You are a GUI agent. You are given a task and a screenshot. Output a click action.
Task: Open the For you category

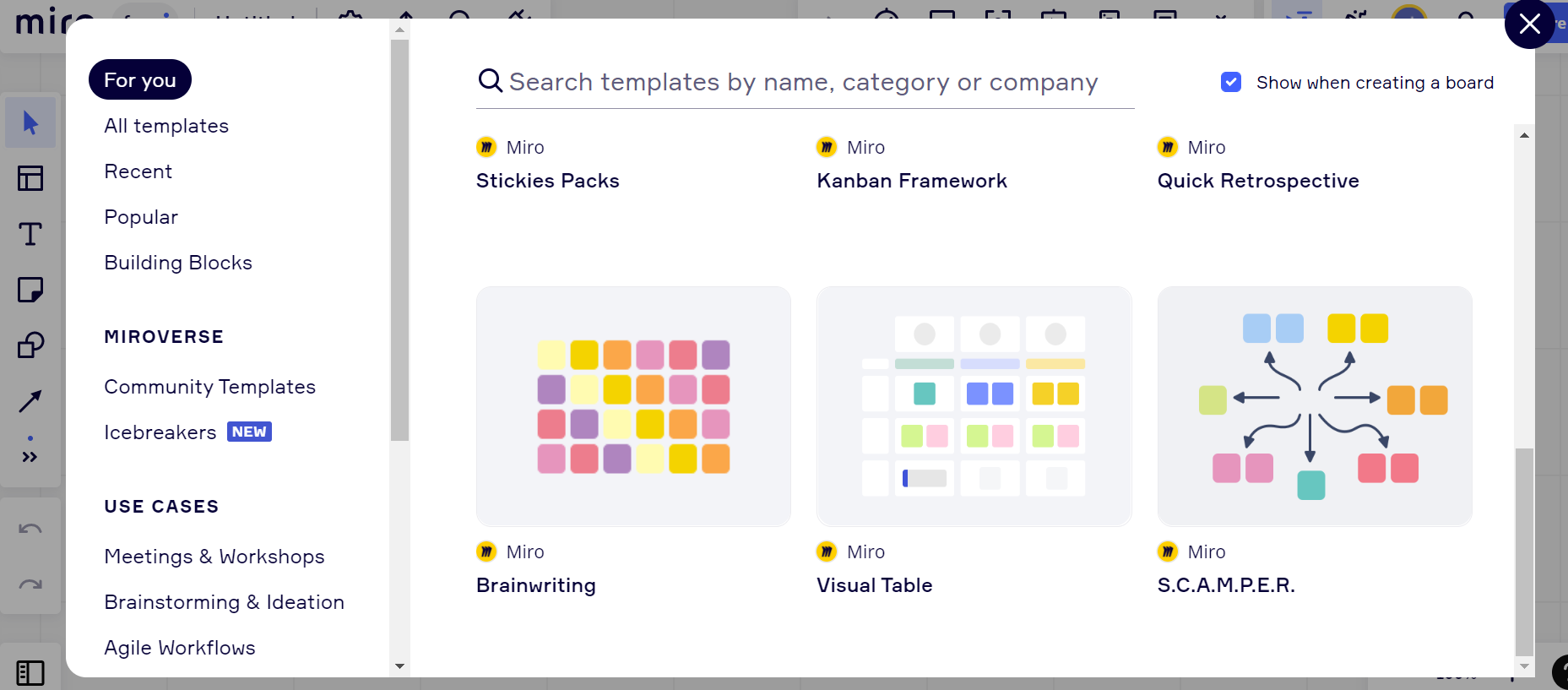click(140, 80)
